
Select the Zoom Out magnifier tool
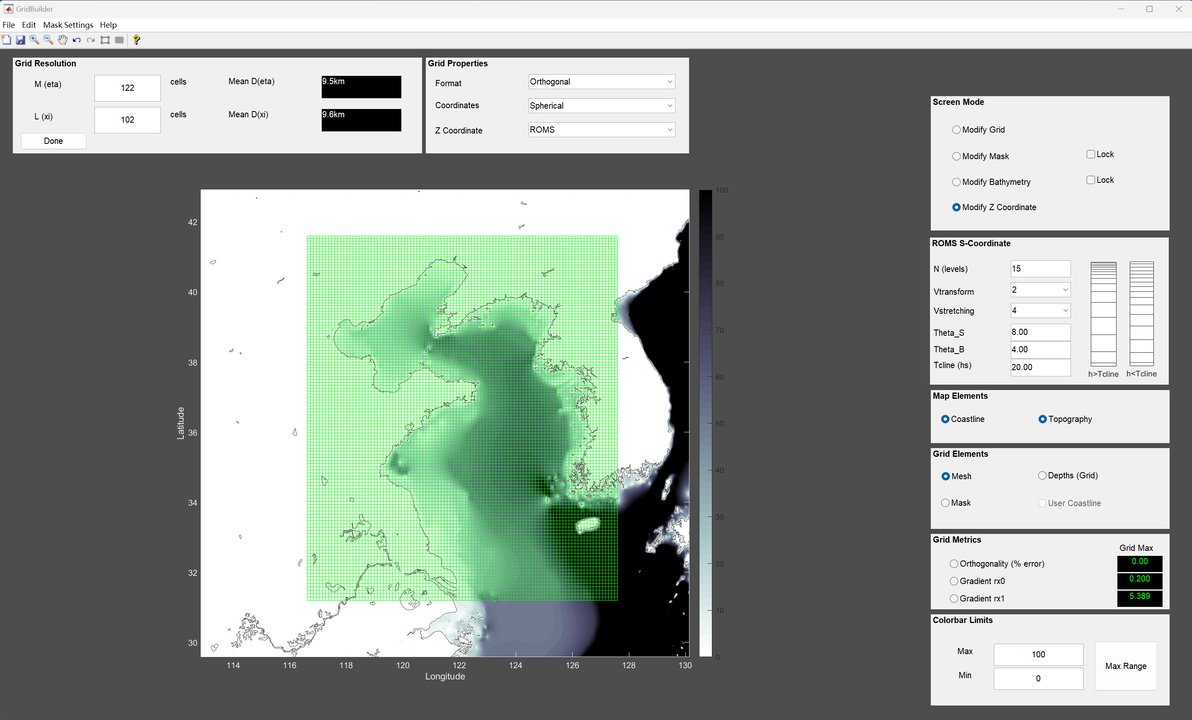48,40
